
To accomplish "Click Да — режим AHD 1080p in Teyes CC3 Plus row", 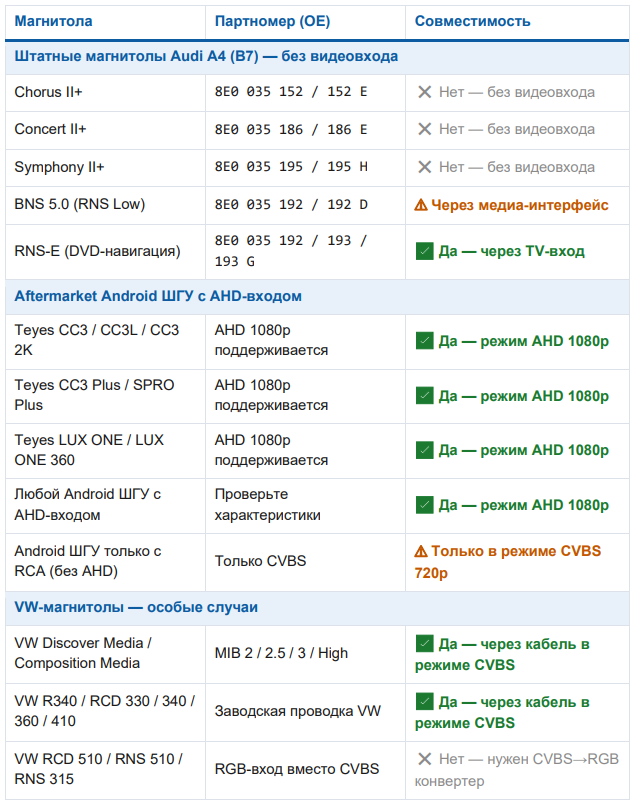I will pyautogui.click(x=524, y=396).
